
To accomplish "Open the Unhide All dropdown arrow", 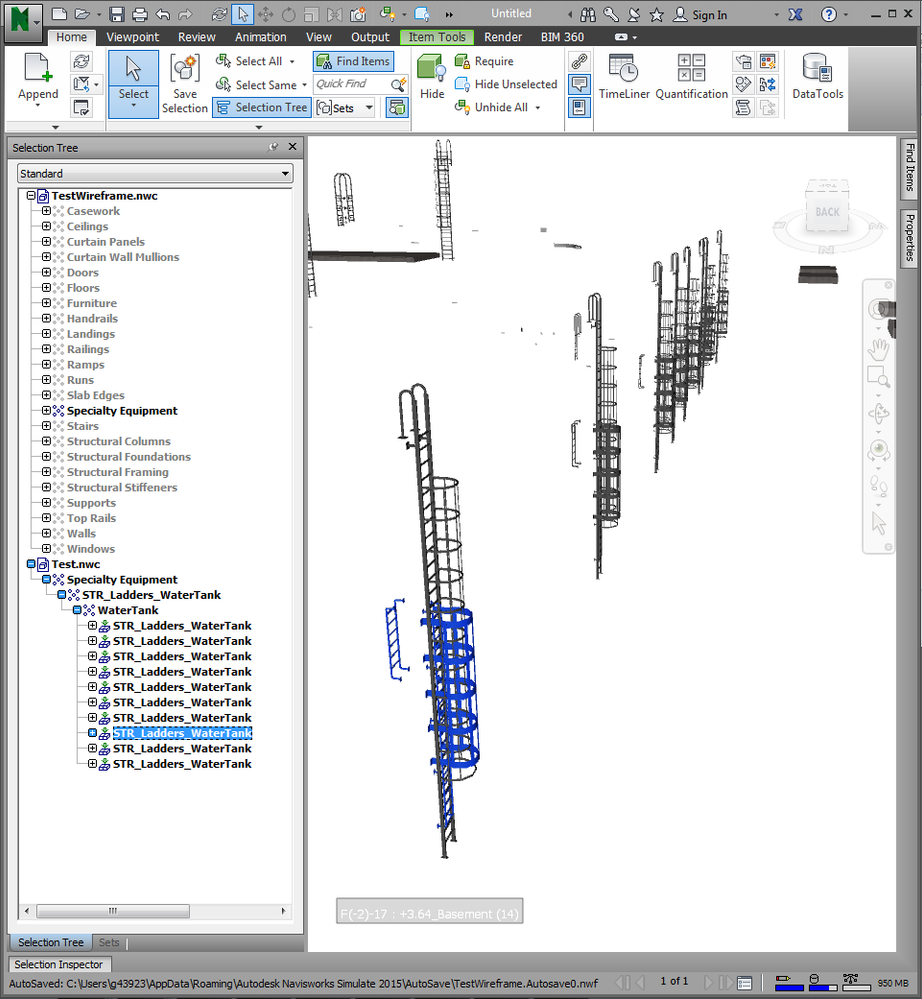I will [x=538, y=108].
